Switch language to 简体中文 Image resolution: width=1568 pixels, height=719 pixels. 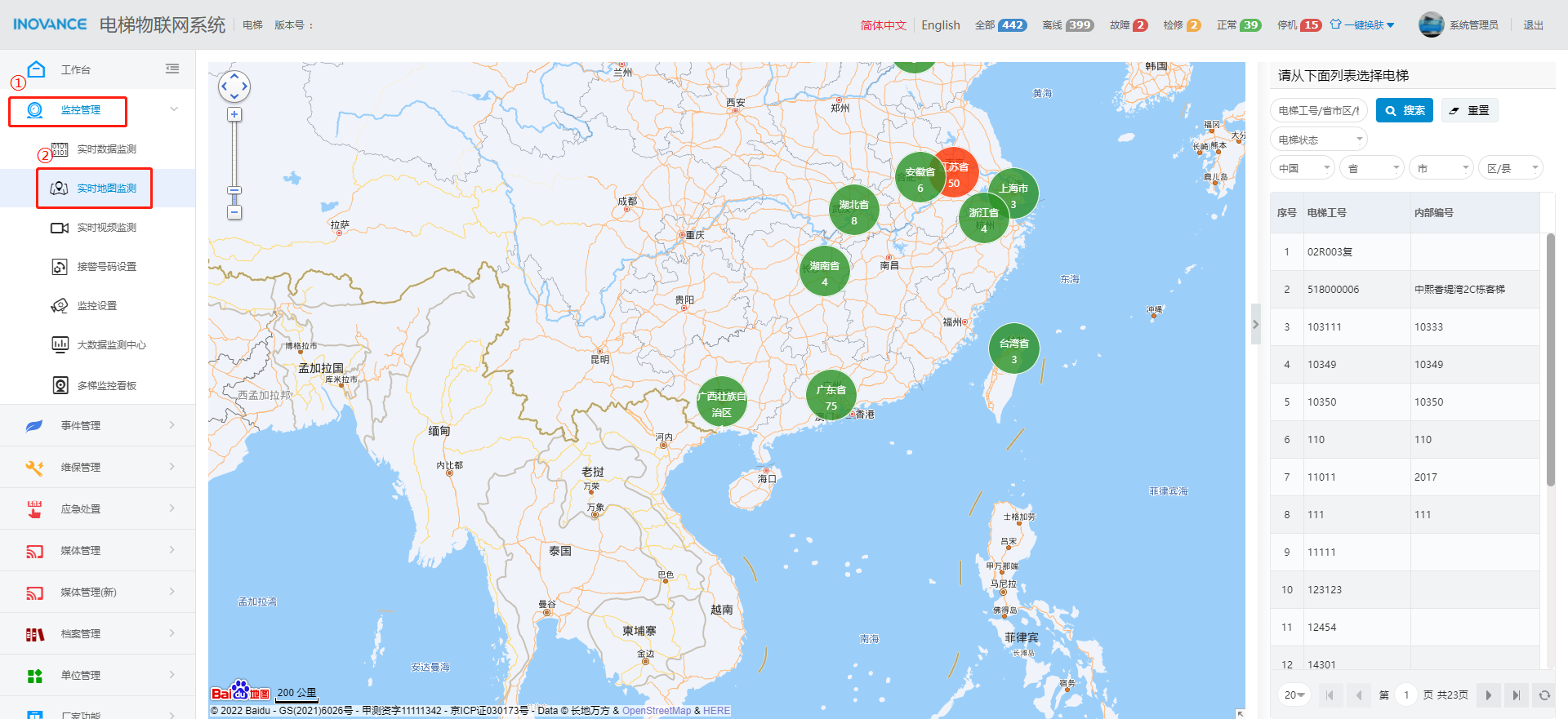[x=884, y=25]
